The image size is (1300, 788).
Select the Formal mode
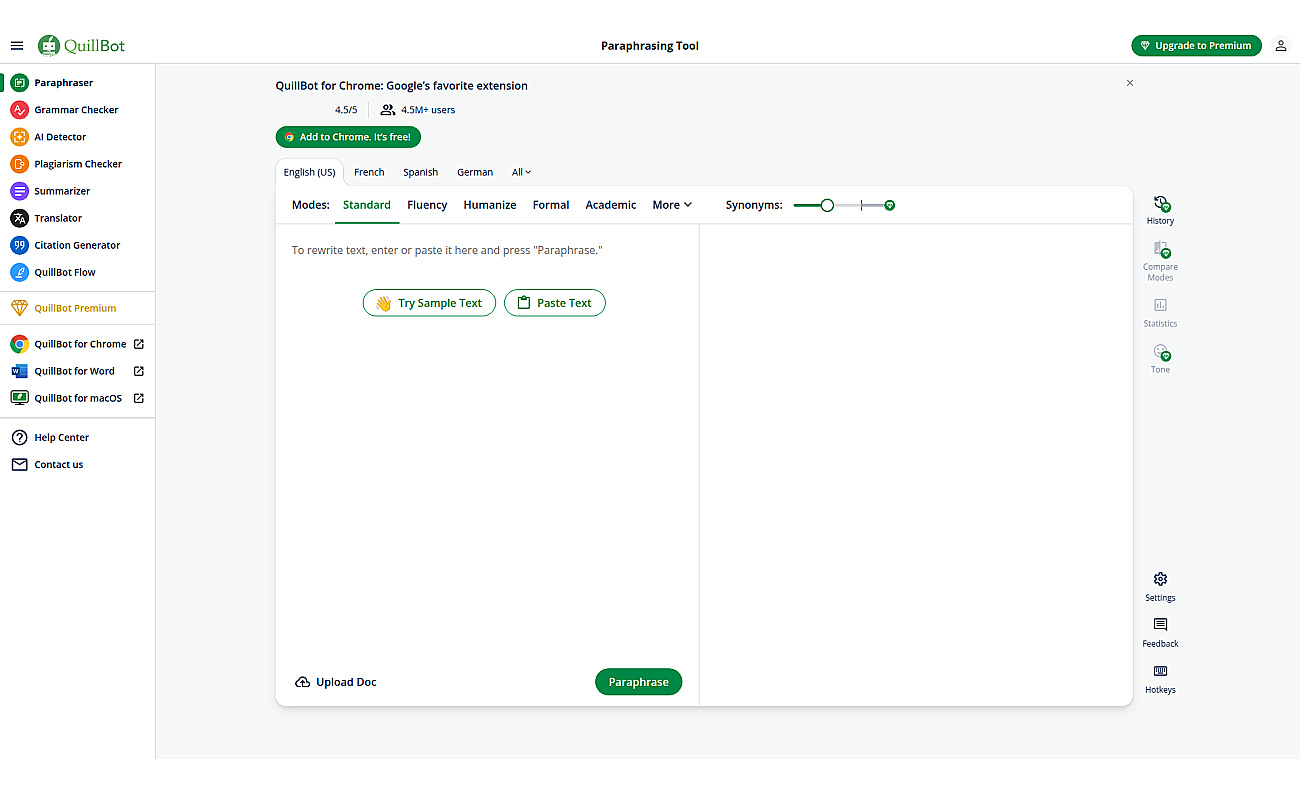pos(551,205)
